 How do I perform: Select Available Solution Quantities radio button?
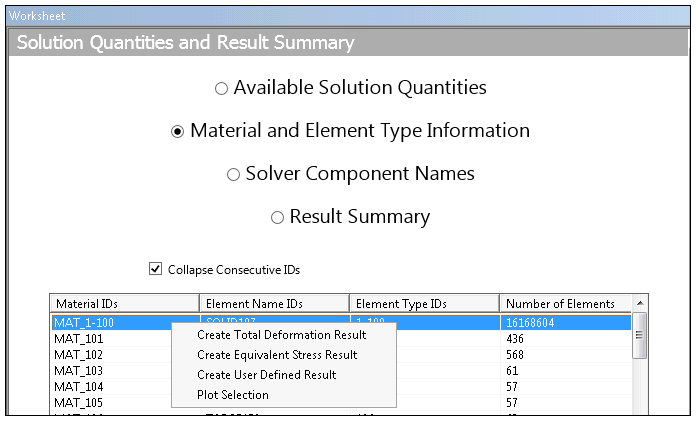click(221, 89)
